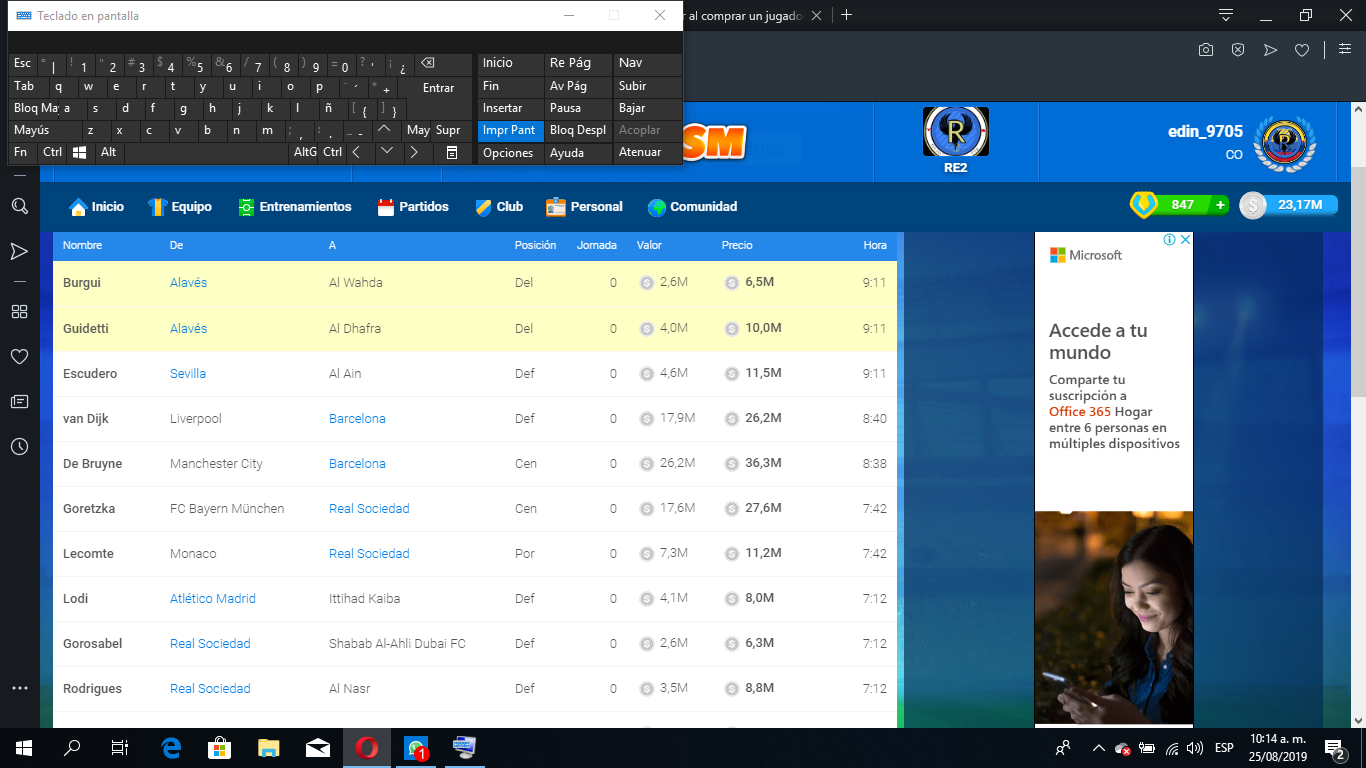The width and height of the screenshot is (1366, 768).
Task: Open My Flow in Opera sidebar
Action: pyautogui.click(x=19, y=251)
